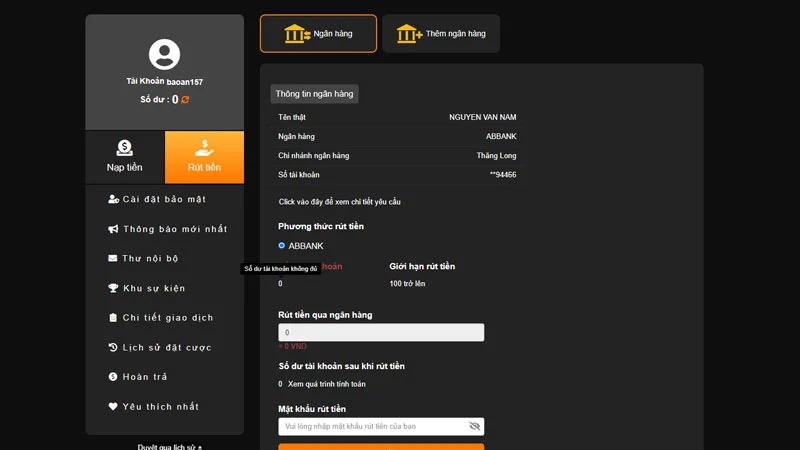Click the Nạp tiền money bag icon
Screen dimensions: 800x450
124,148
